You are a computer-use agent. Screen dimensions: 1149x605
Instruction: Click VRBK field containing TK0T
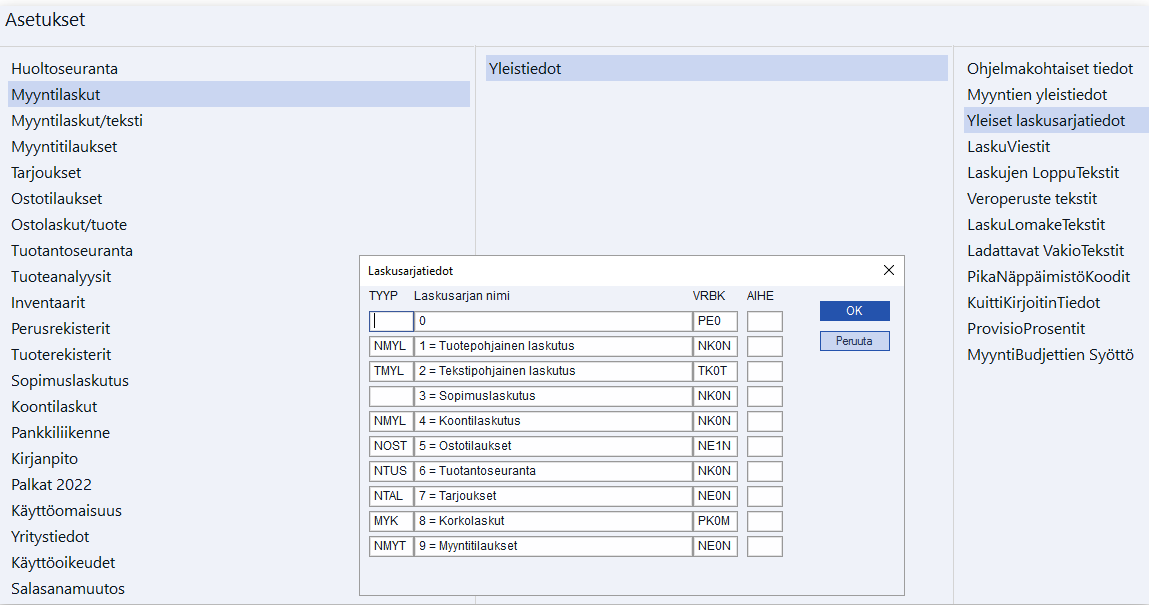pyautogui.click(x=715, y=371)
